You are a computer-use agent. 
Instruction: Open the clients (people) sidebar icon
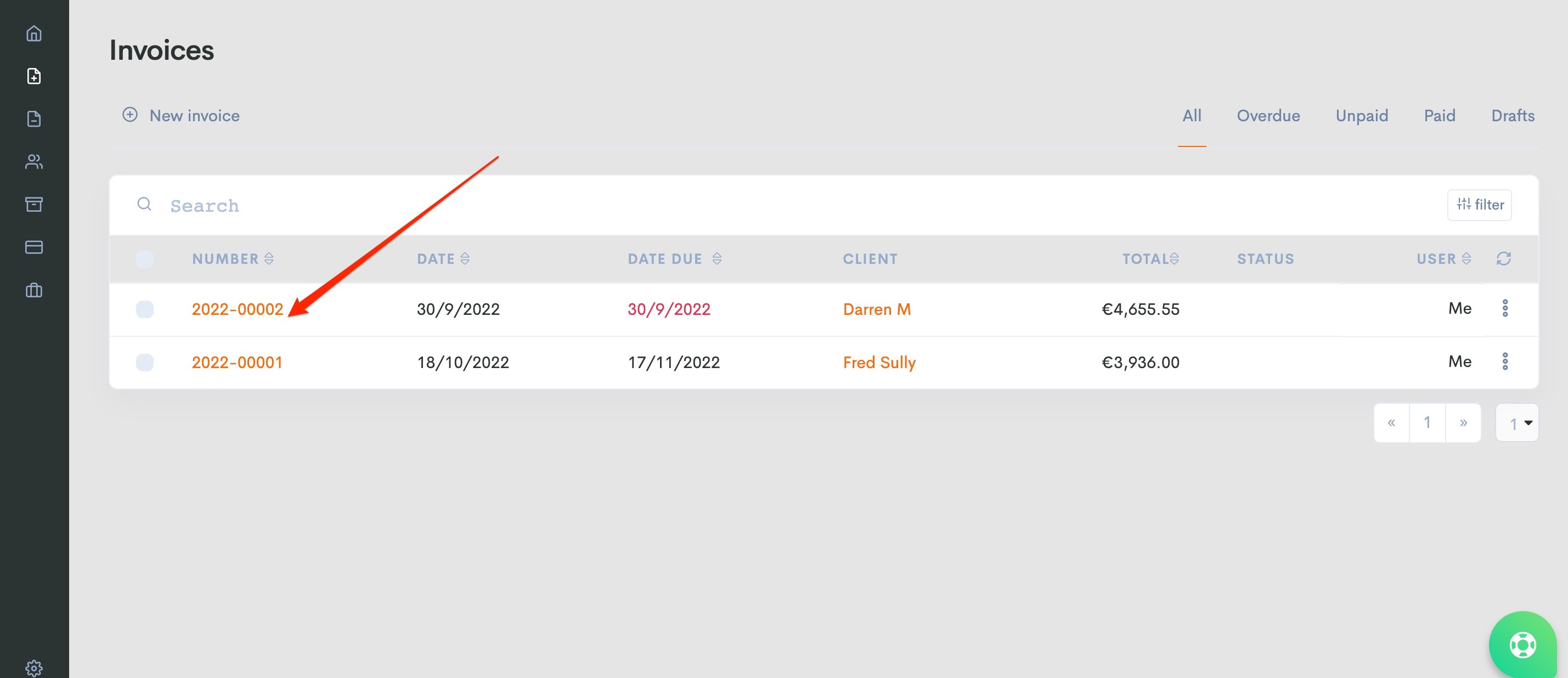pyautogui.click(x=34, y=161)
